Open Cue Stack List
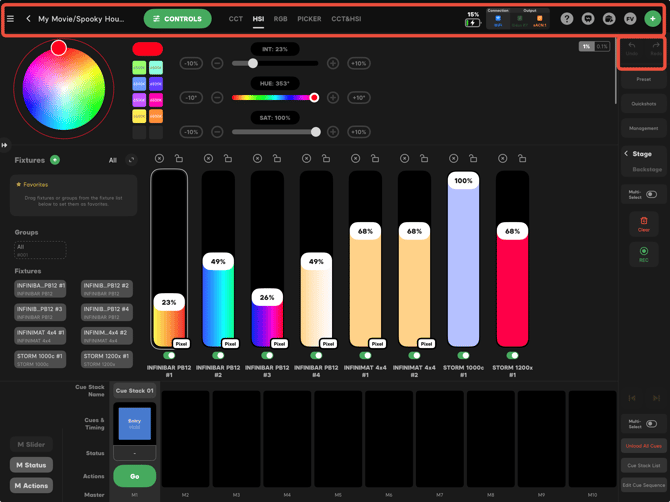This screenshot has width=670, height=502. [x=644, y=465]
